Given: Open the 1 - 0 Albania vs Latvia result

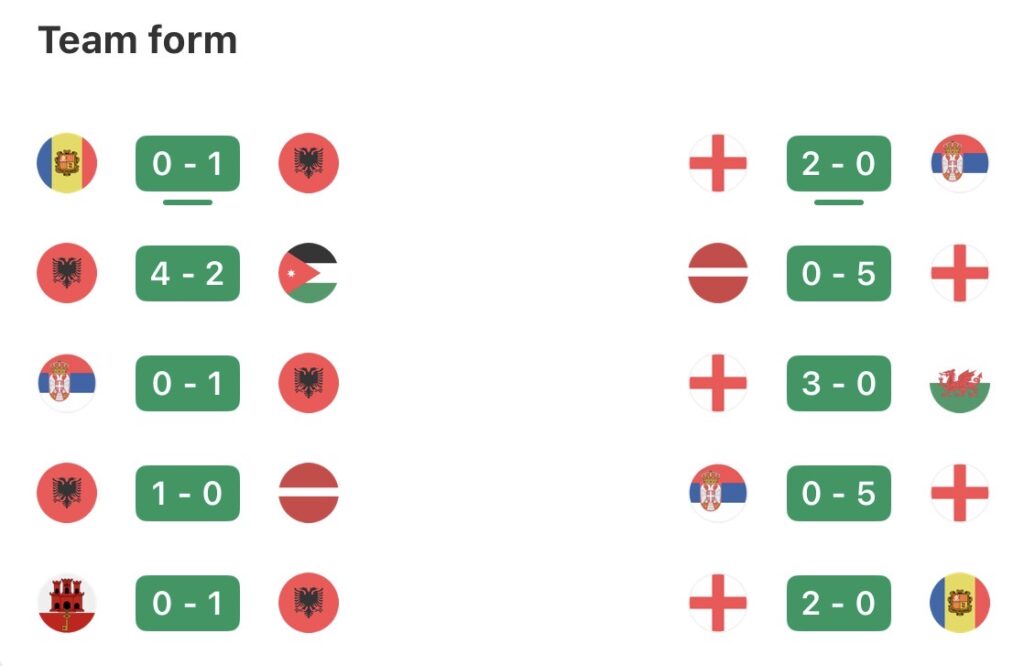Looking at the screenshot, I should click(x=188, y=493).
